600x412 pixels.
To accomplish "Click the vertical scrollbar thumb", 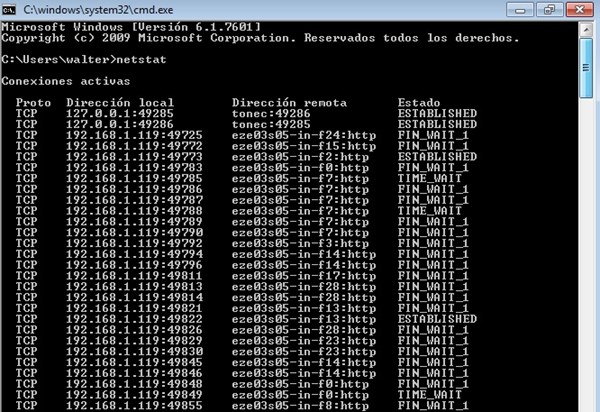I will 586,68.
